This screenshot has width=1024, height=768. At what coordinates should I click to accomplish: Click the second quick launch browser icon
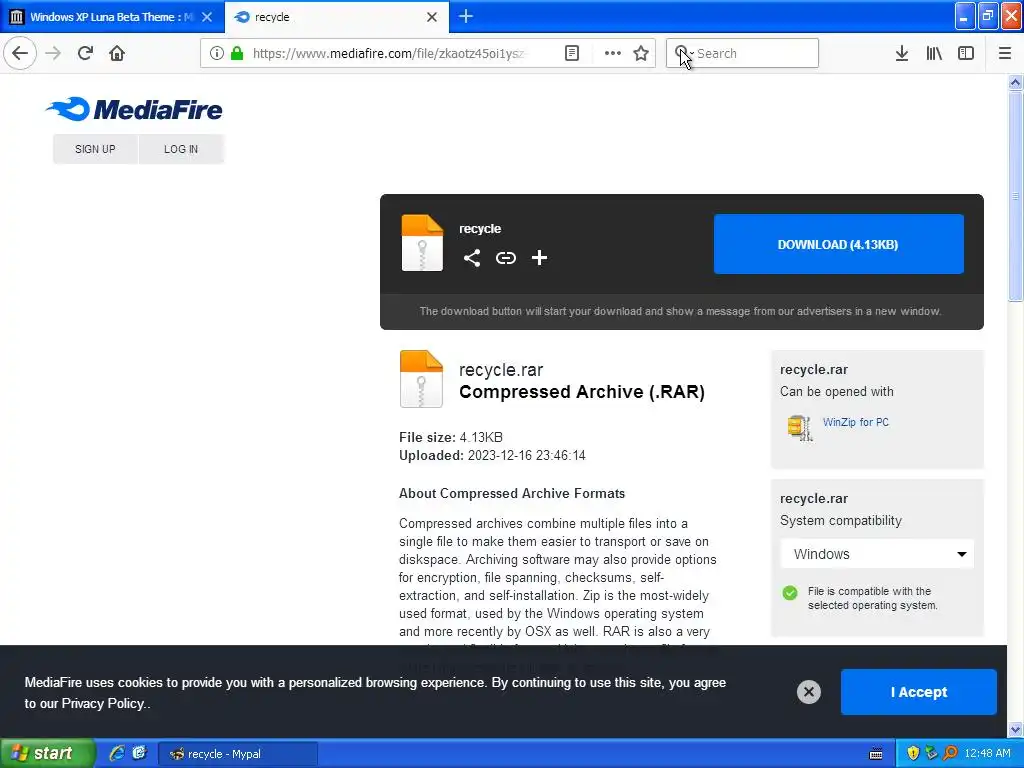[x=139, y=753]
